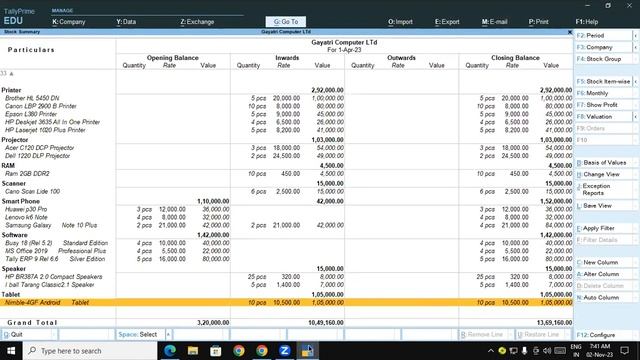Click the scroll-up arrow above Printer
Image resolution: width=640 pixels, height=360 pixels.
[x=11, y=73]
